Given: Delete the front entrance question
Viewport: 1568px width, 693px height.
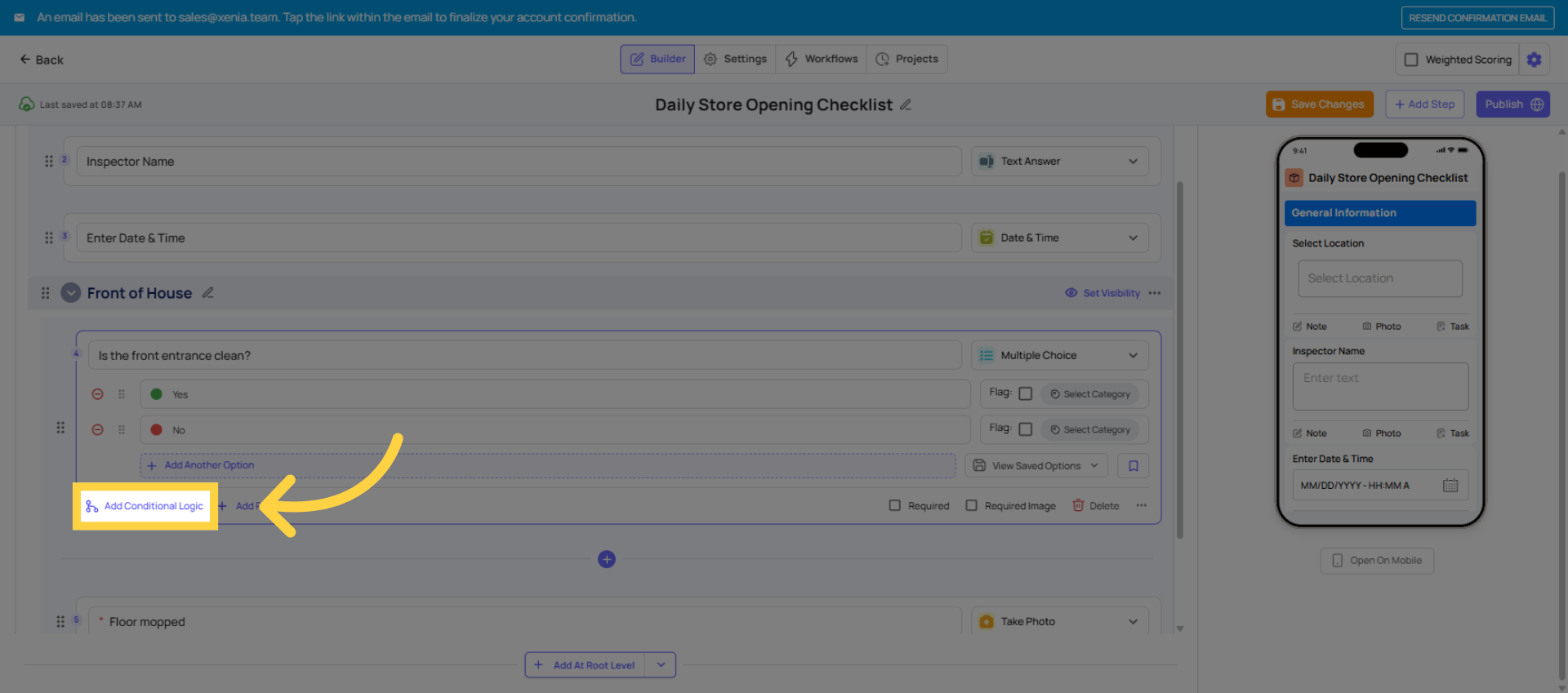Looking at the screenshot, I should pos(1095,505).
